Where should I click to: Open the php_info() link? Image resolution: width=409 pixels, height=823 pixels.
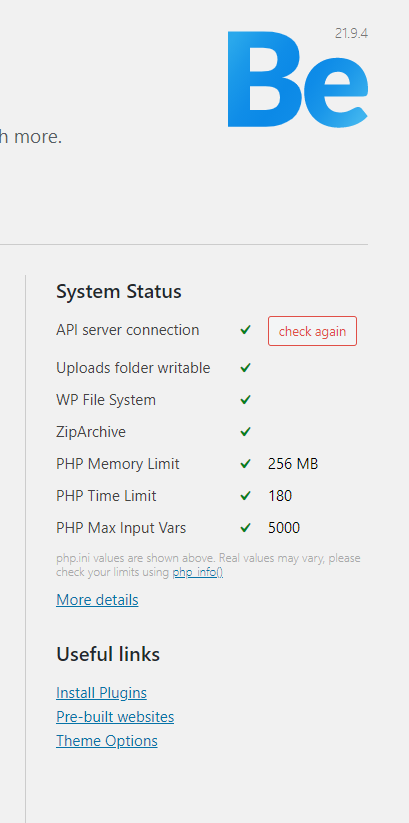click(x=198, y=572)
